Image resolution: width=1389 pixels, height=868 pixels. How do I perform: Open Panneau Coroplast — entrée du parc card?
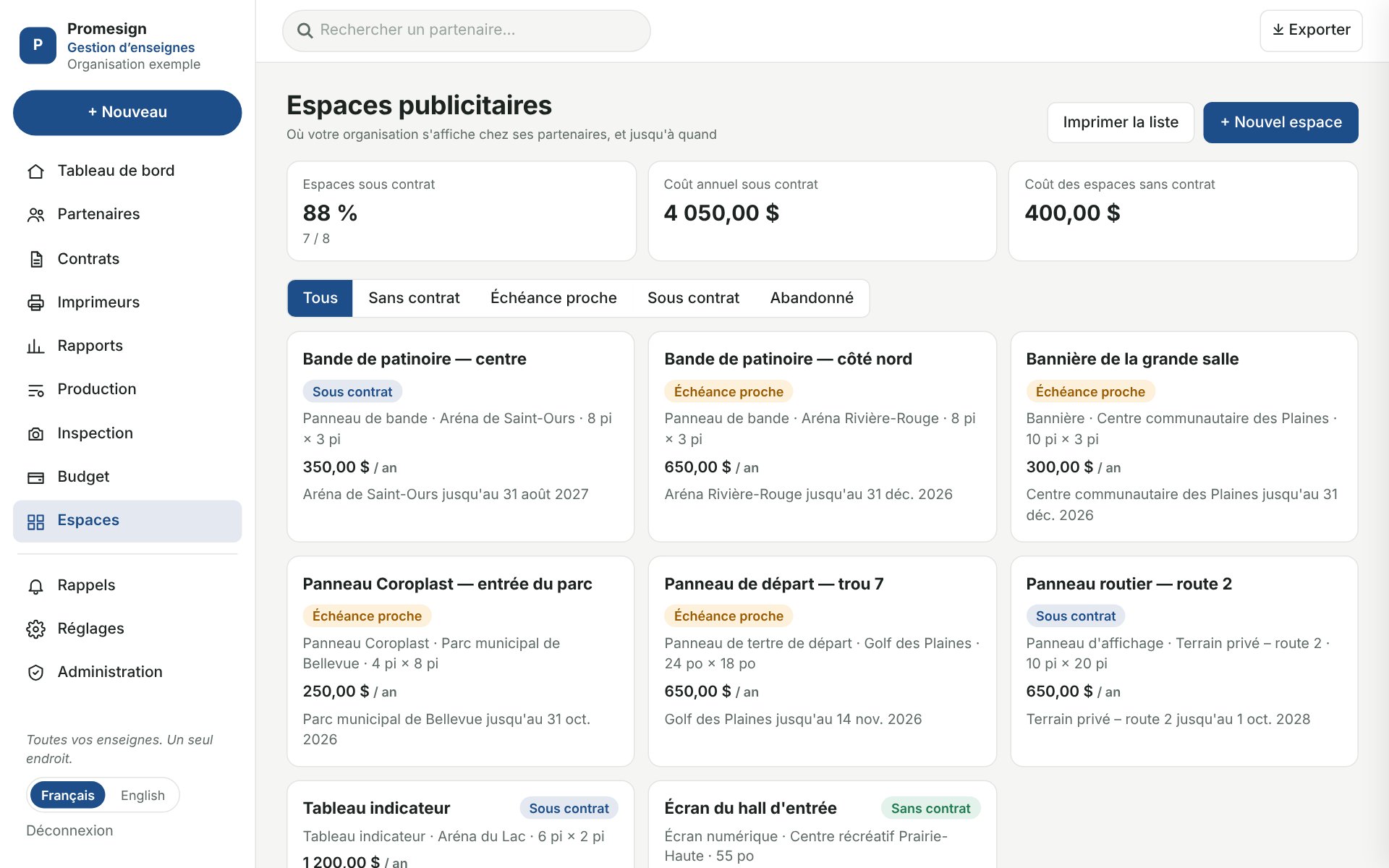tap(461, 661)
